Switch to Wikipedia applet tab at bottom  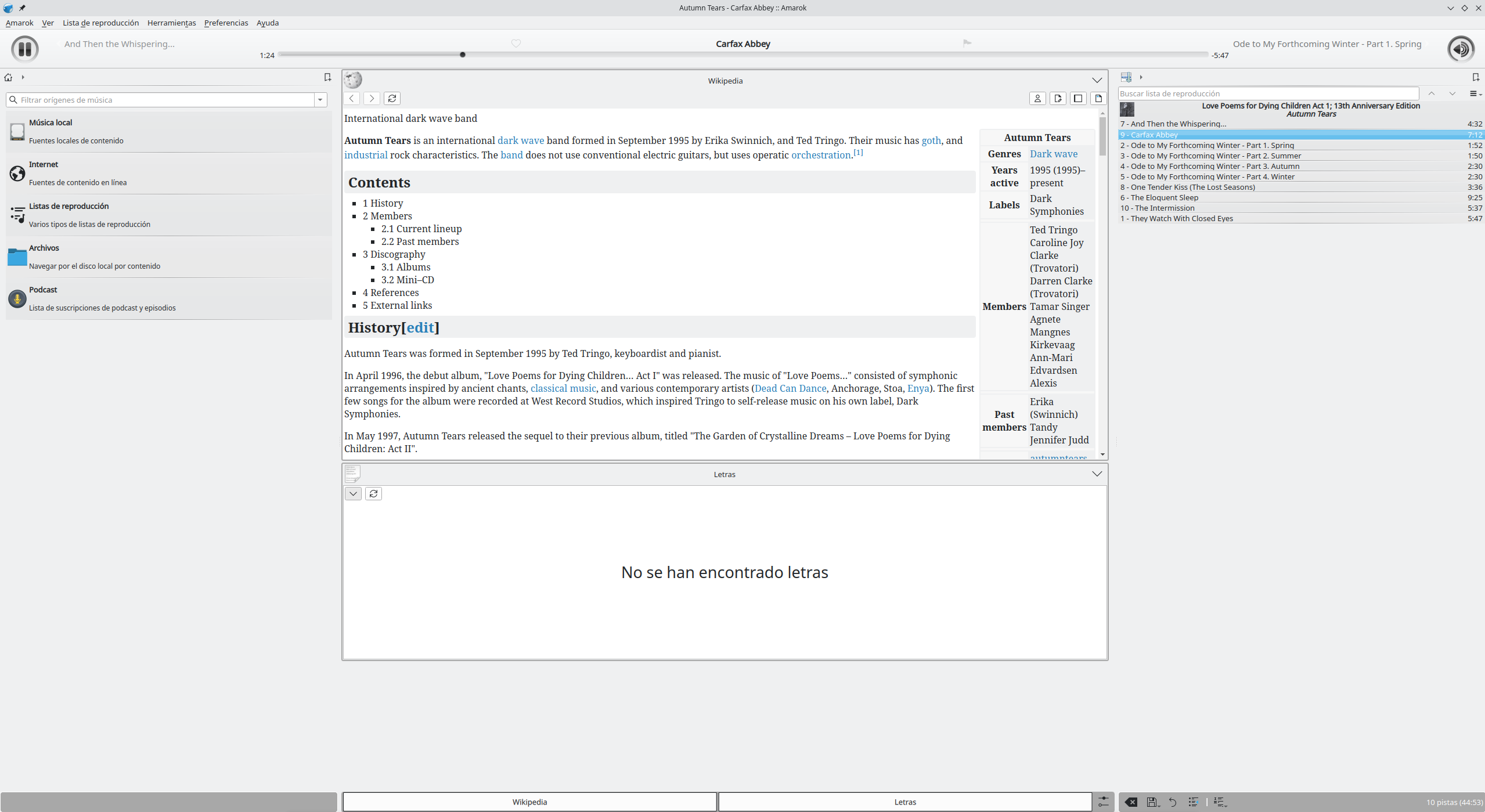[x=529, y=802]
